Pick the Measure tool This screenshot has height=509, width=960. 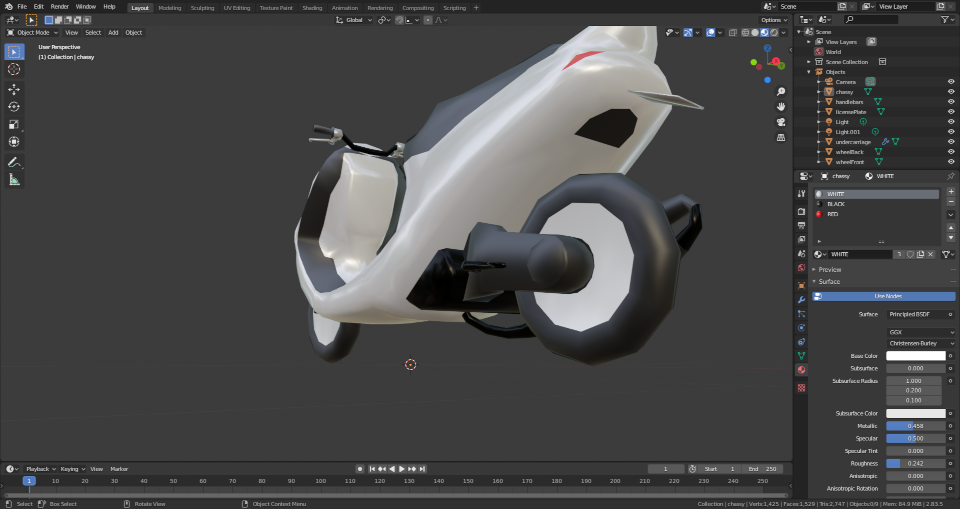click(14, 179)
